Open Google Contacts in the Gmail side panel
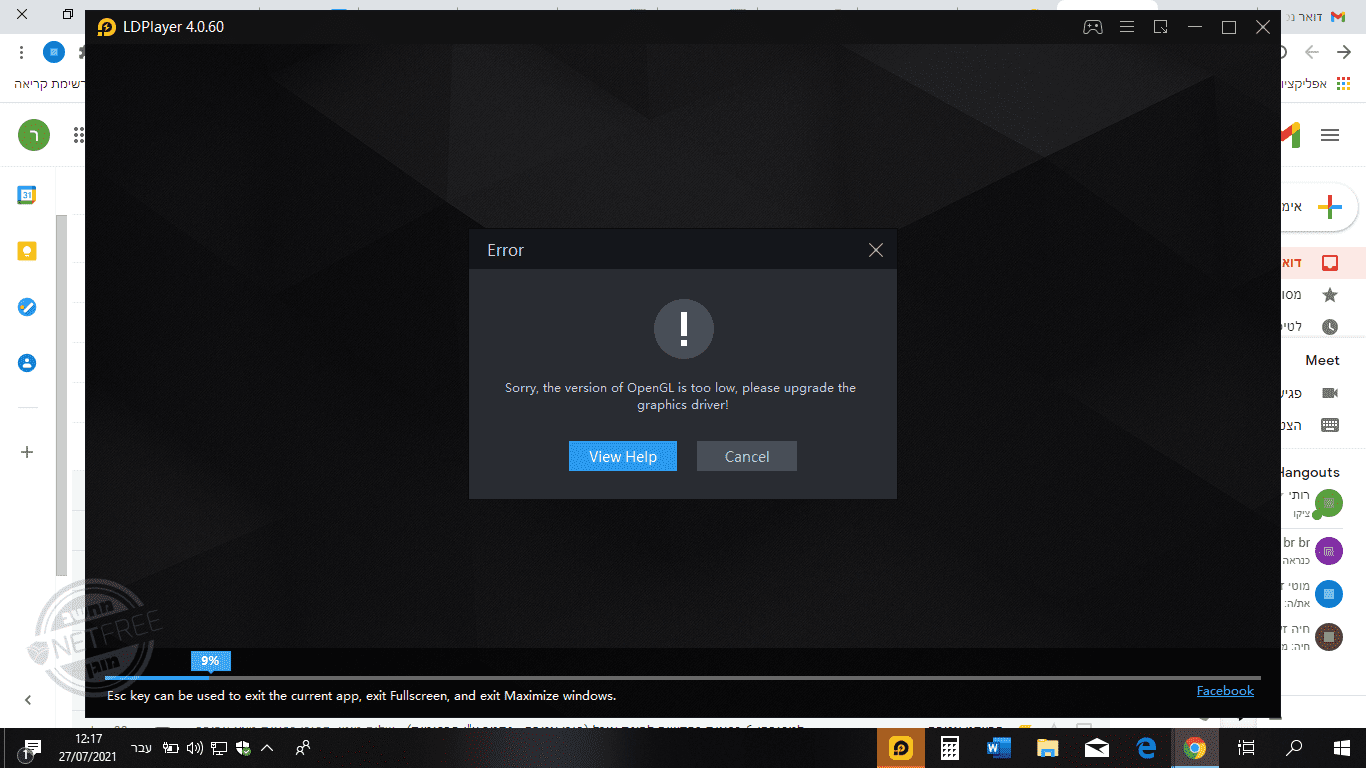Screen dimensions: 1366x768 (x=27, y=363)
